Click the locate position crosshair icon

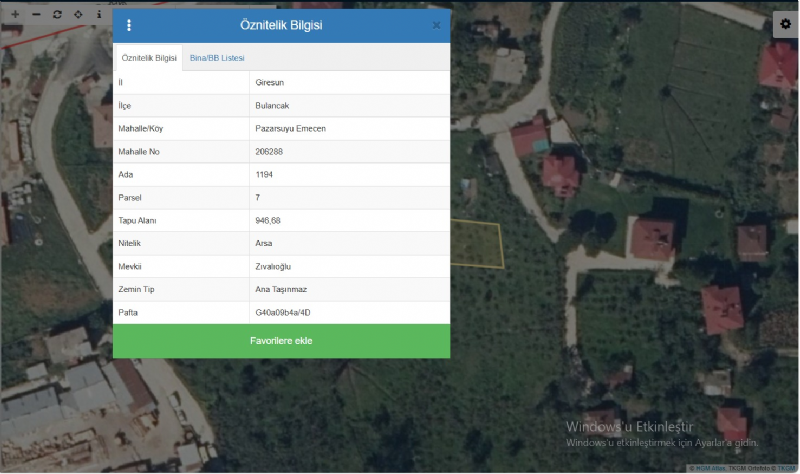pyautogui.click(x=78, y=15)
